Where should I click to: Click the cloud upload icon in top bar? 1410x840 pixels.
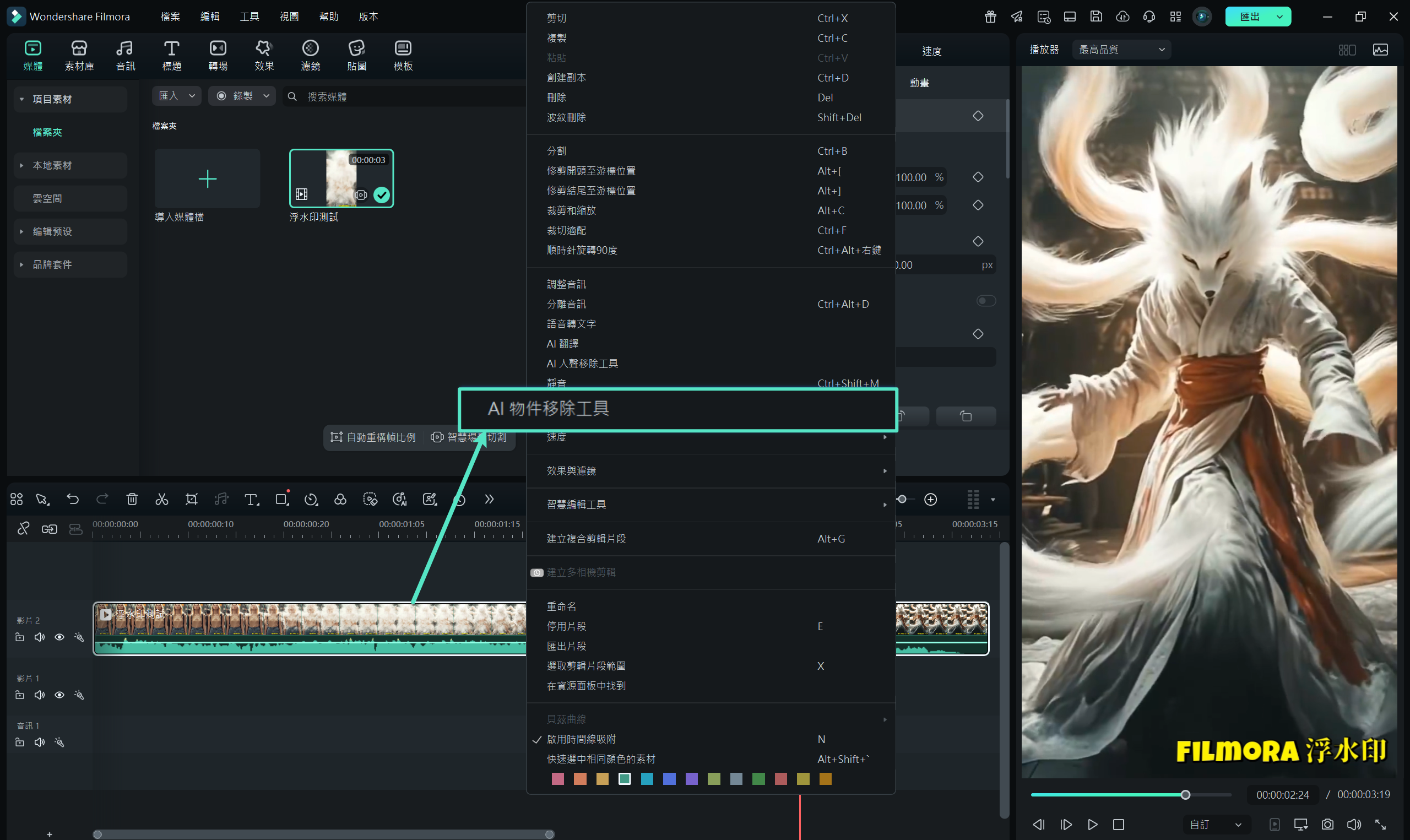(x=1122, y=17)
